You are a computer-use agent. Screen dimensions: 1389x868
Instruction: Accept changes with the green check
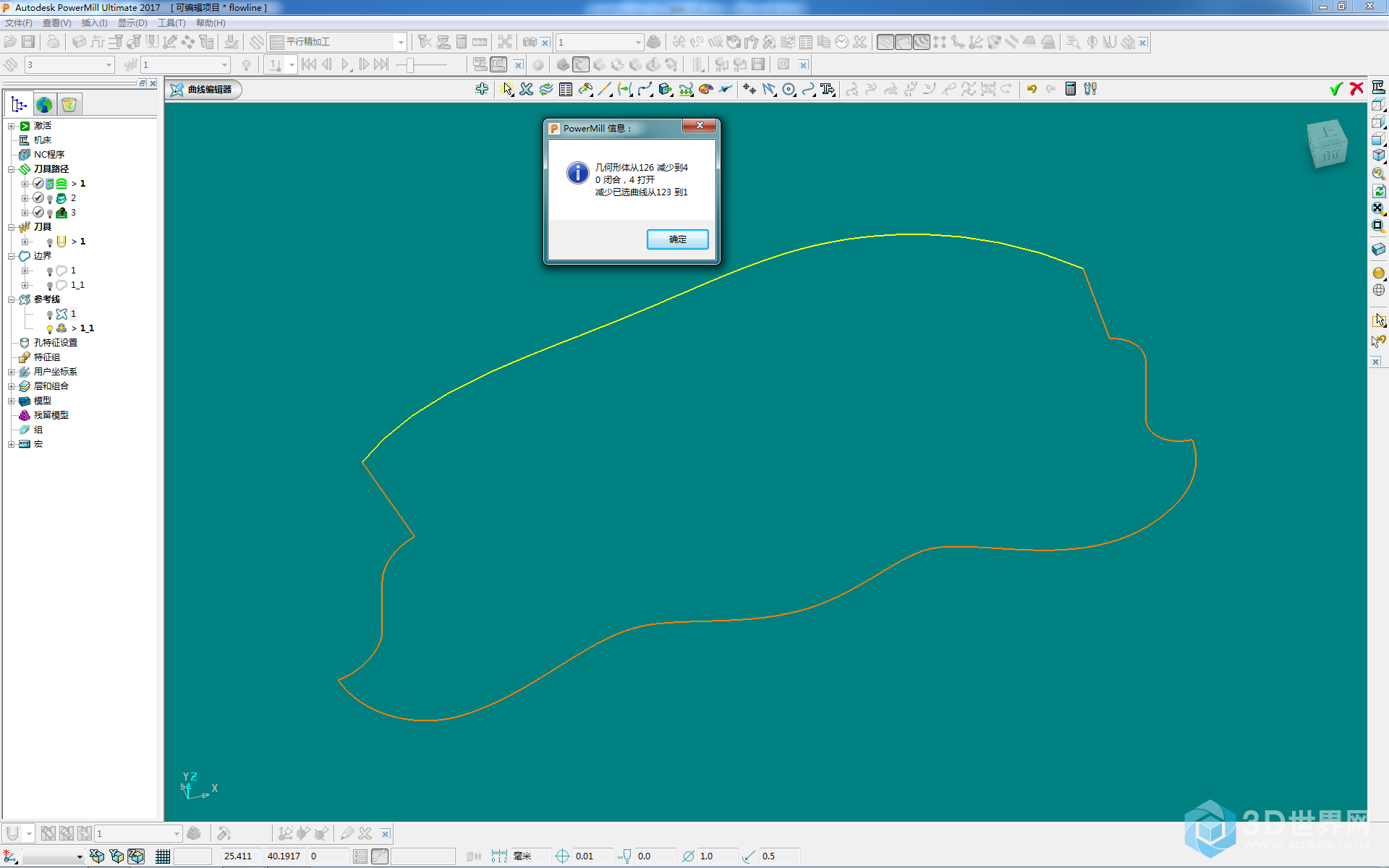[x=1336, y=88]
